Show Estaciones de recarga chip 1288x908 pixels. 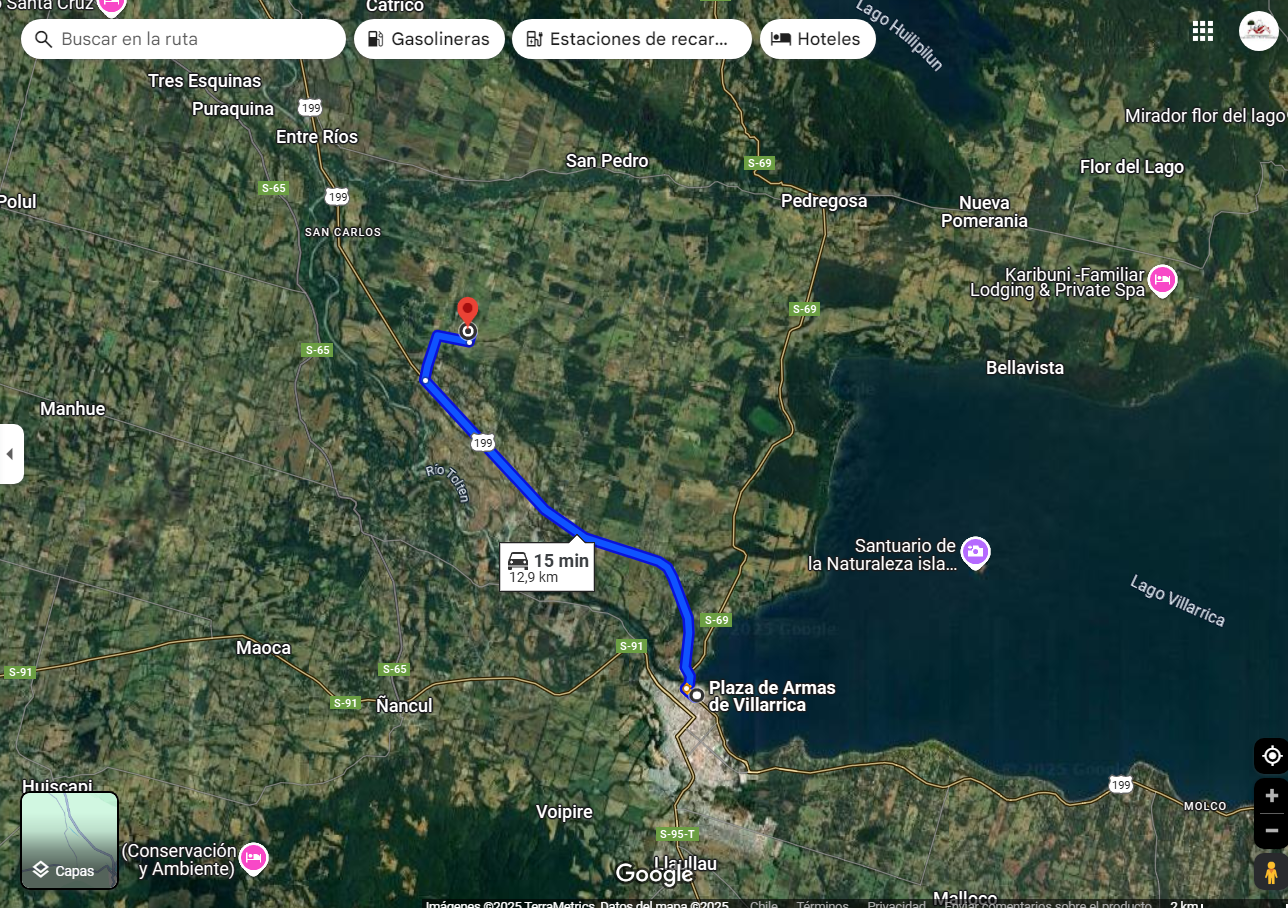[632, 39]
